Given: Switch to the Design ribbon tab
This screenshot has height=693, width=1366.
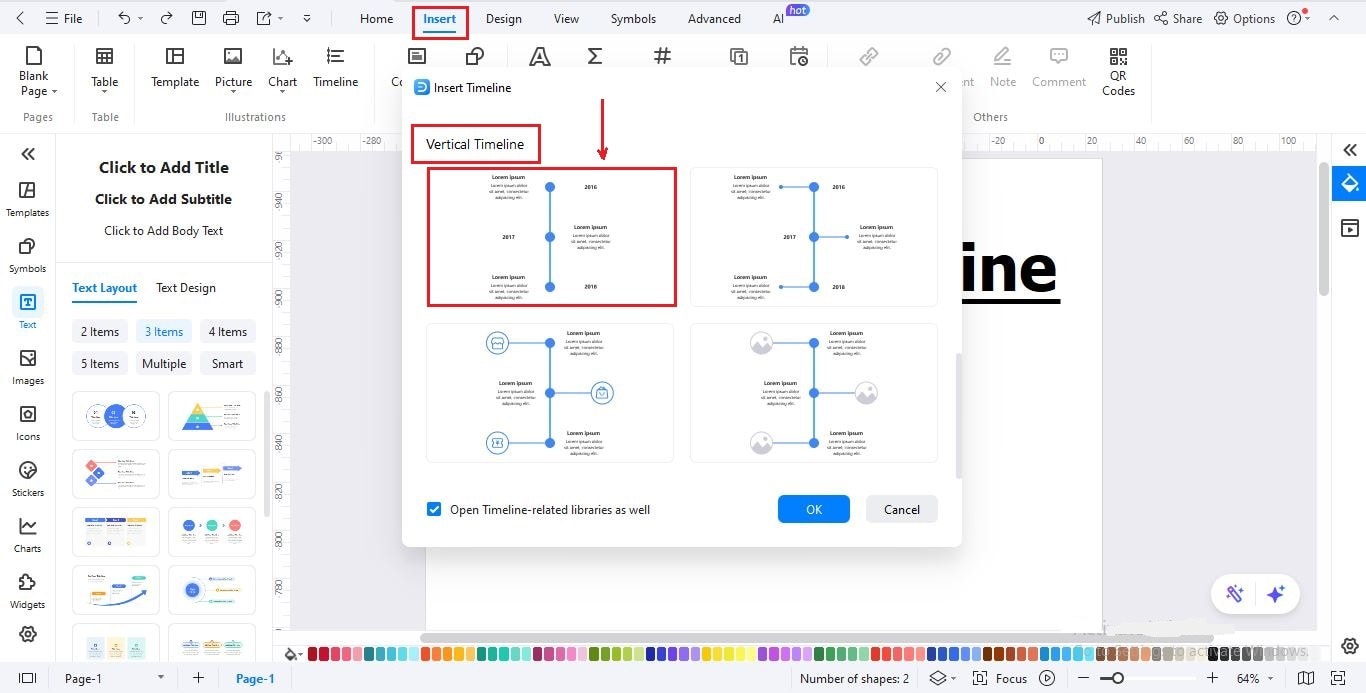Looking at the screenshot, I should [x=503, y=18].
